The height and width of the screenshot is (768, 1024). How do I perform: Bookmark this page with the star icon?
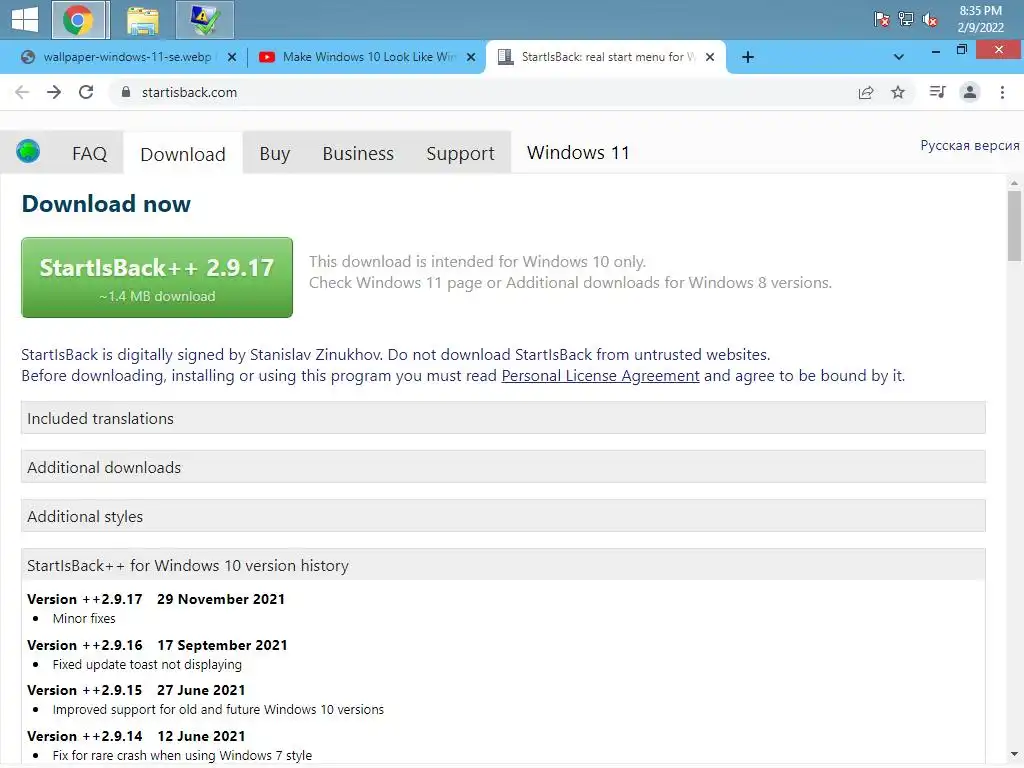pos(898,92)
